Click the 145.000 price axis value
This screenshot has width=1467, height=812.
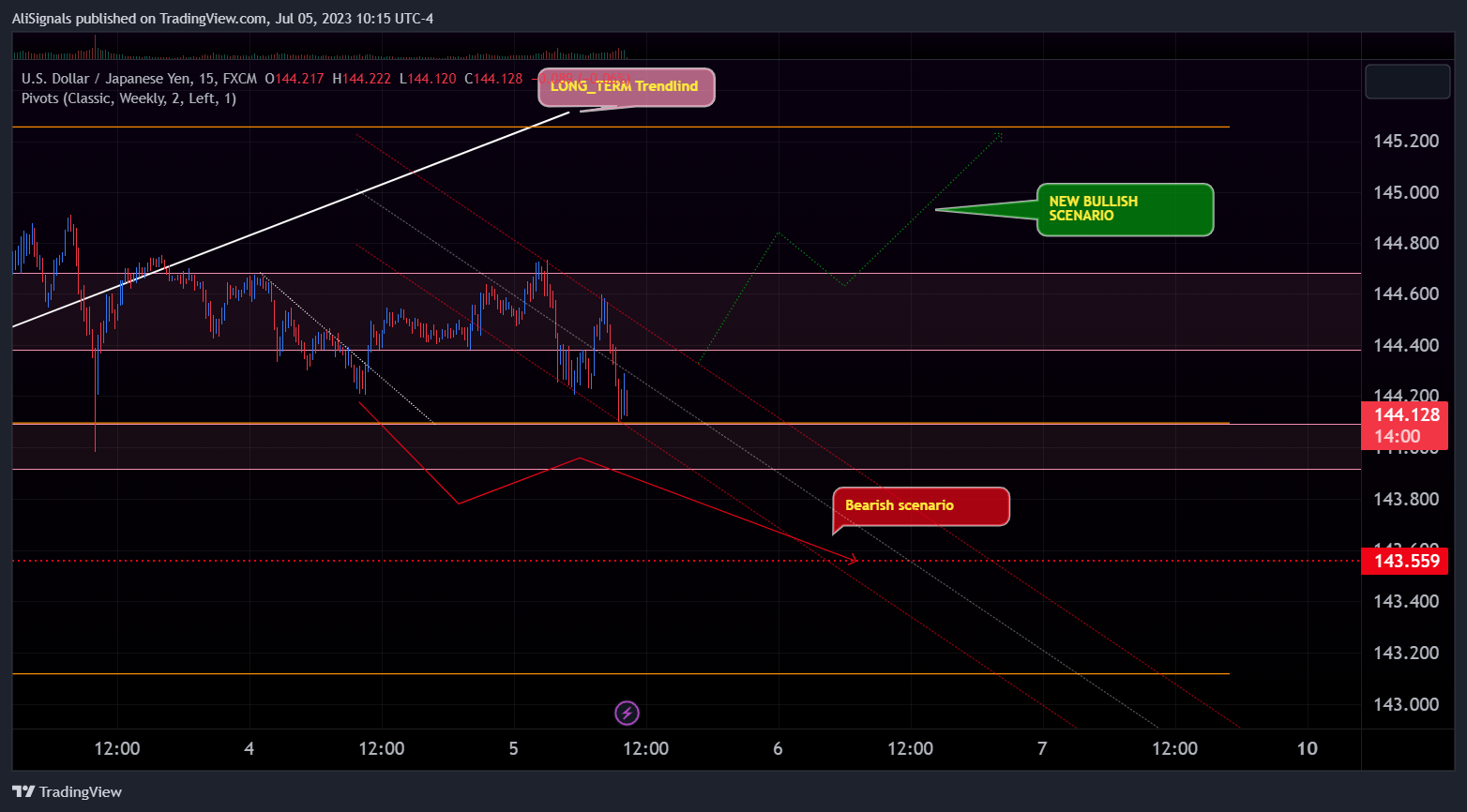point(1406,192)
